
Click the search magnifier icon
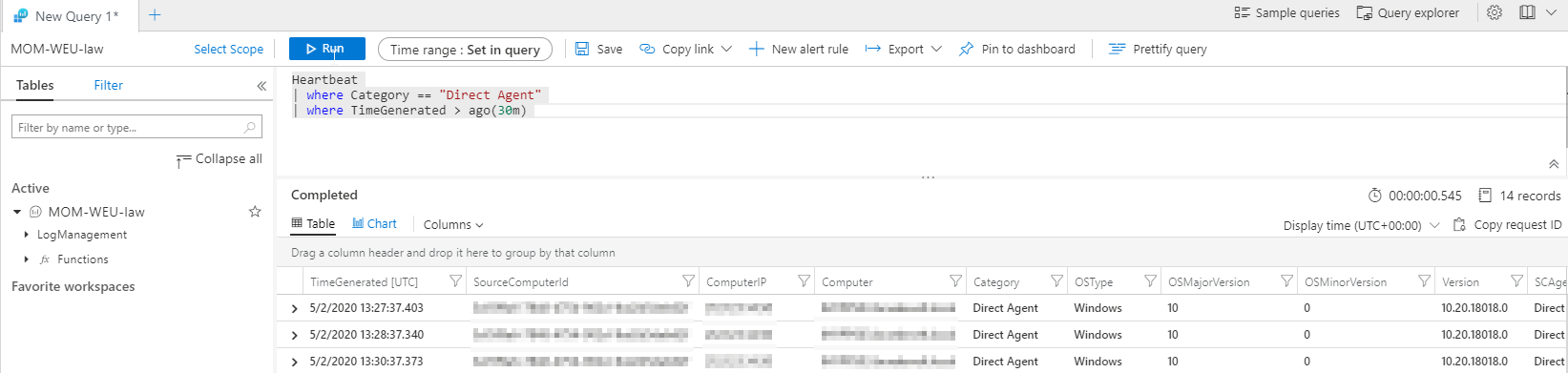tap(250, 127)
